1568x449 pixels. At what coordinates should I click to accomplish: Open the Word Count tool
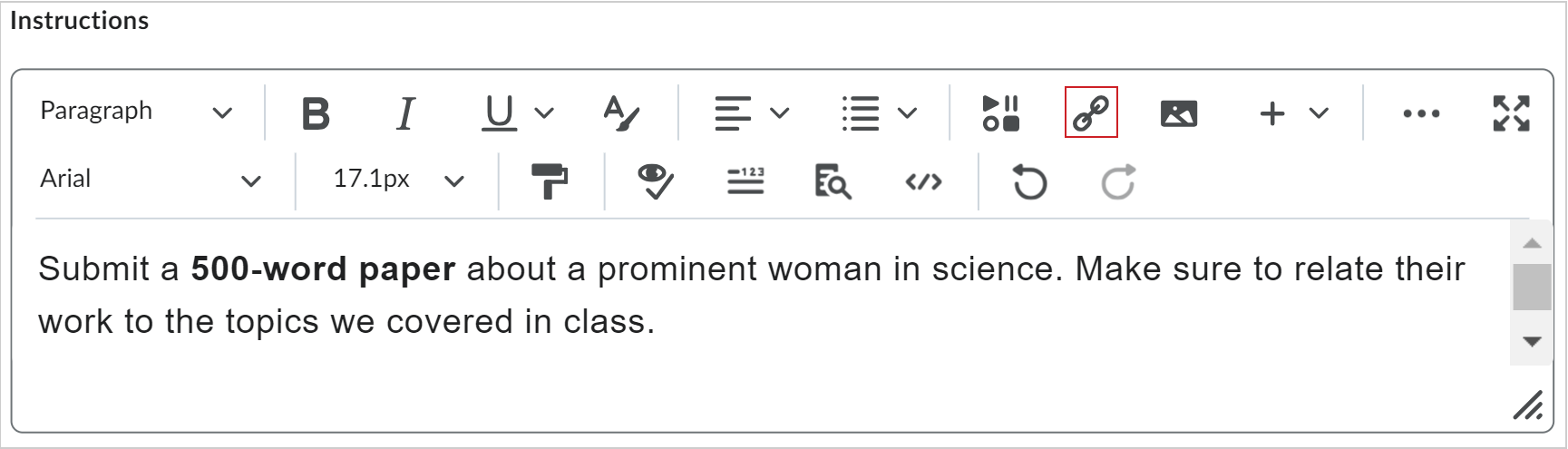click(x=745, y=181)
